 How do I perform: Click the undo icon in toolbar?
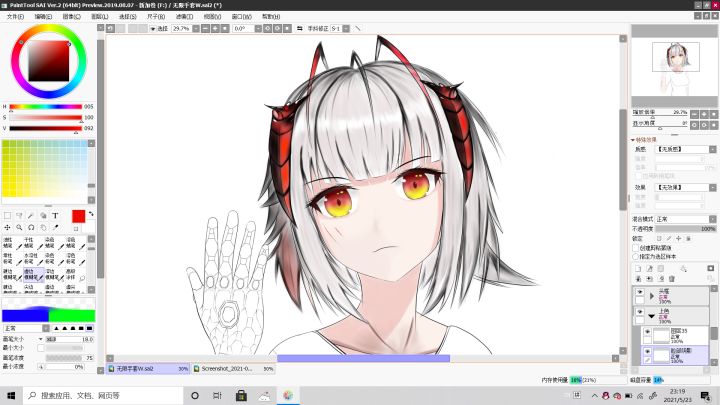[x=111, y=28]
